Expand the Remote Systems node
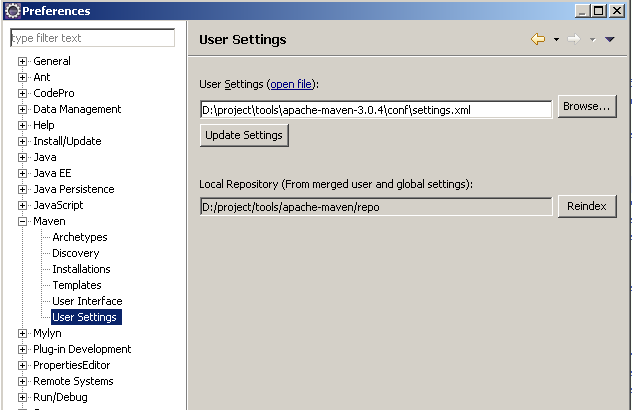 (x=23, y=381)
